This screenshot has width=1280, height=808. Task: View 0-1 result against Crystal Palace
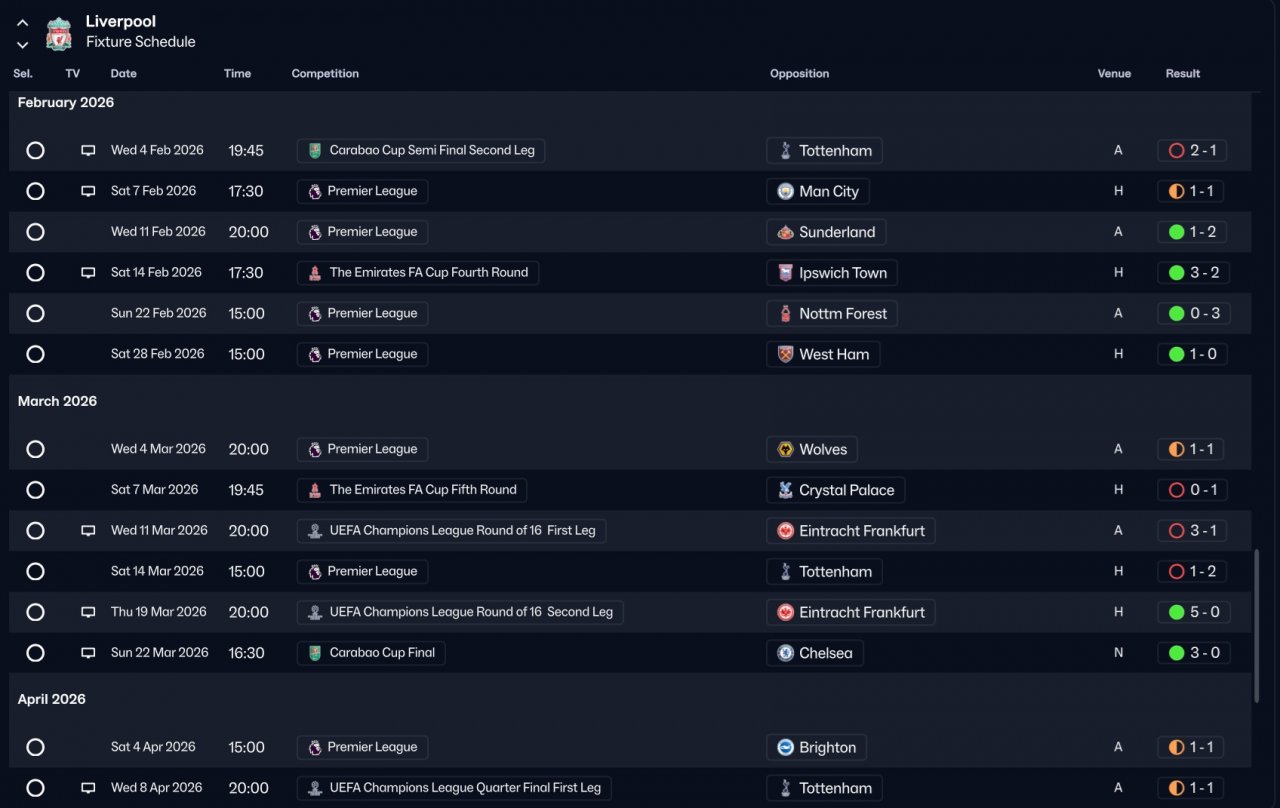pyautogui.click(x=1192, y=490)
